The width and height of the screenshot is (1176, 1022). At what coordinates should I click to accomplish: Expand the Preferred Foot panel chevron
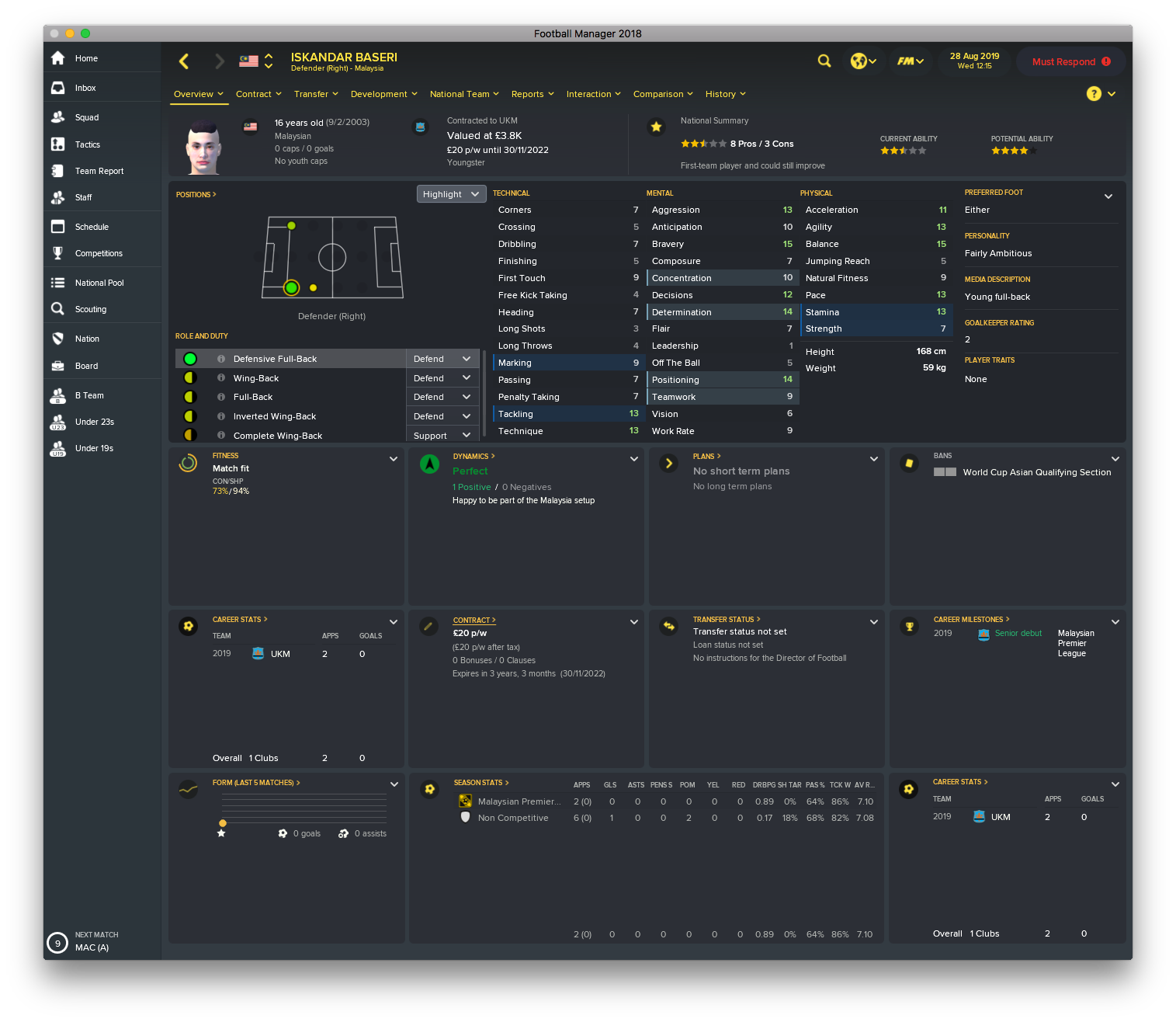pyautogui.click(x=1108, y=196)
